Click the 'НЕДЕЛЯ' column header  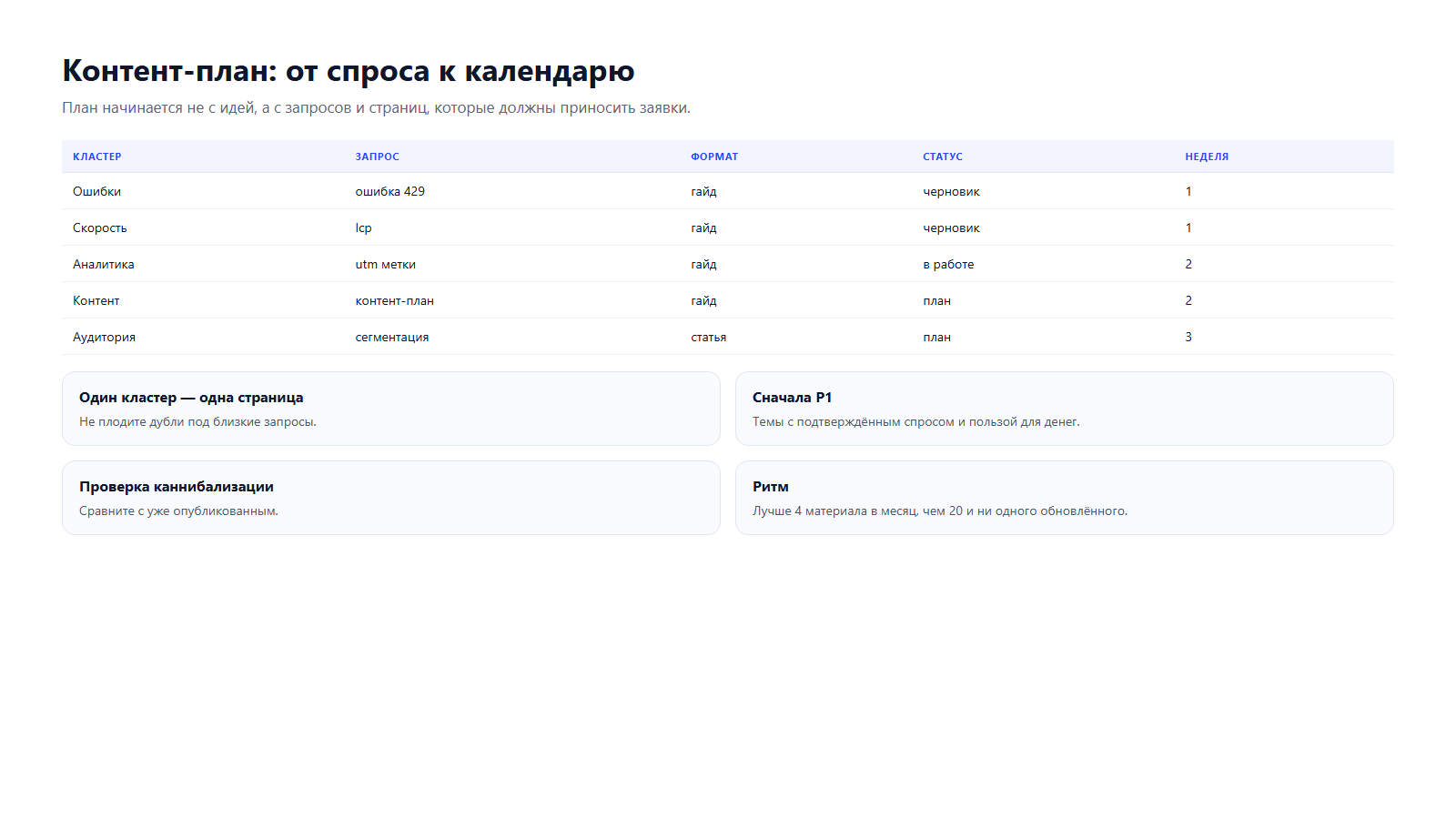[x=1207, y=157]
